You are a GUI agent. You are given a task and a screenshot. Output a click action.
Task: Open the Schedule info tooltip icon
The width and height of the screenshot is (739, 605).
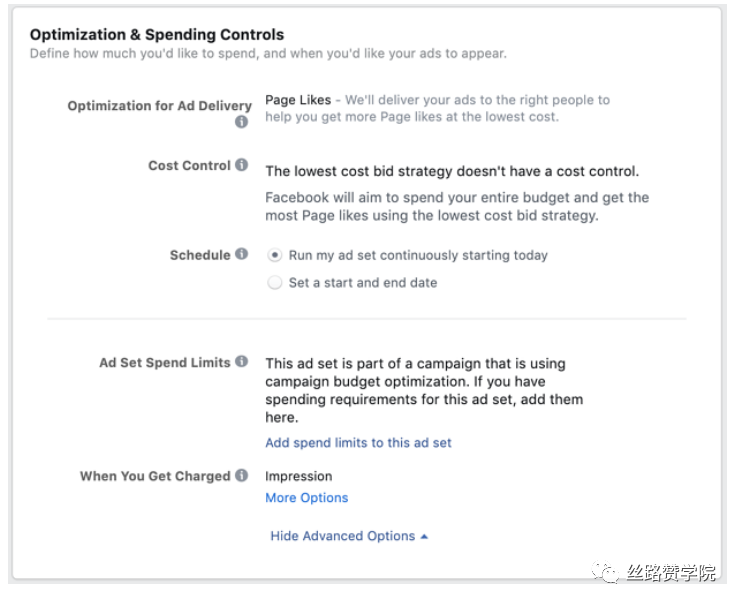click(x=241, y=254)
